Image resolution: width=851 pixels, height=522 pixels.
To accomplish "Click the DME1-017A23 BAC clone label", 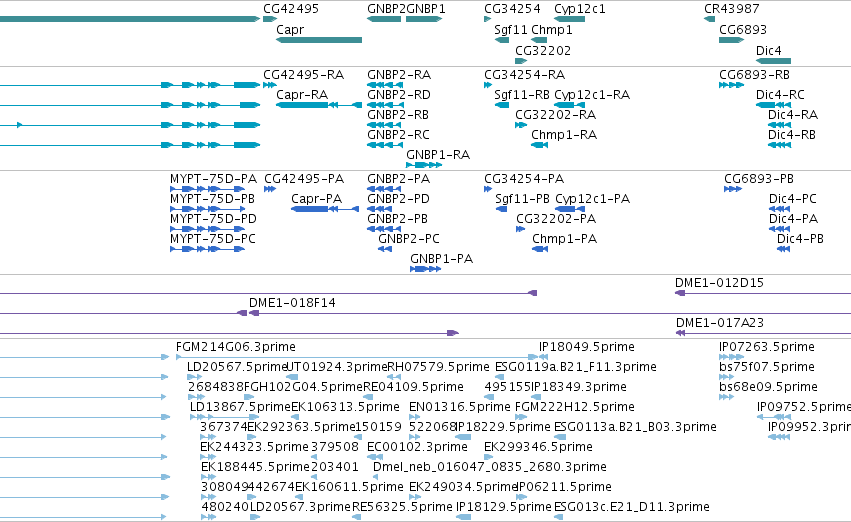I will coord(720,323).
